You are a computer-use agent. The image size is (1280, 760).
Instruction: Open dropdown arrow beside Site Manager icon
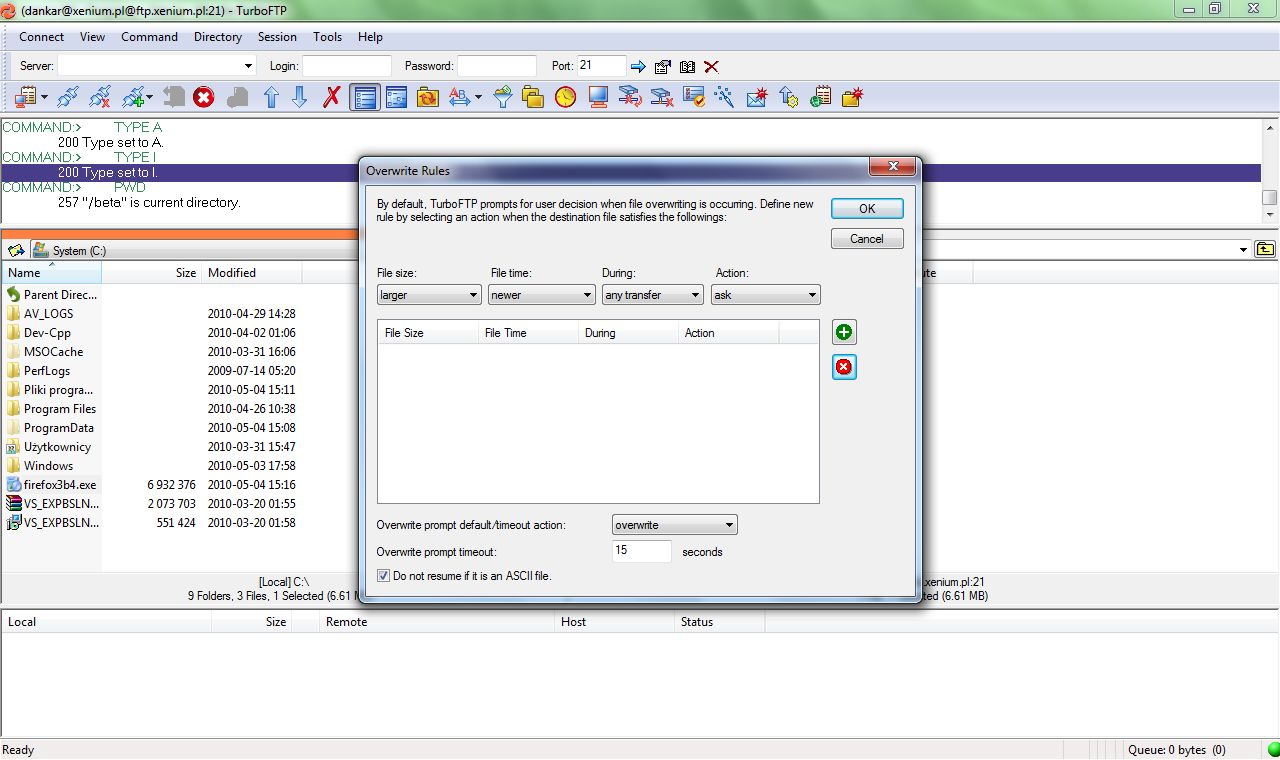click(44, 97)
